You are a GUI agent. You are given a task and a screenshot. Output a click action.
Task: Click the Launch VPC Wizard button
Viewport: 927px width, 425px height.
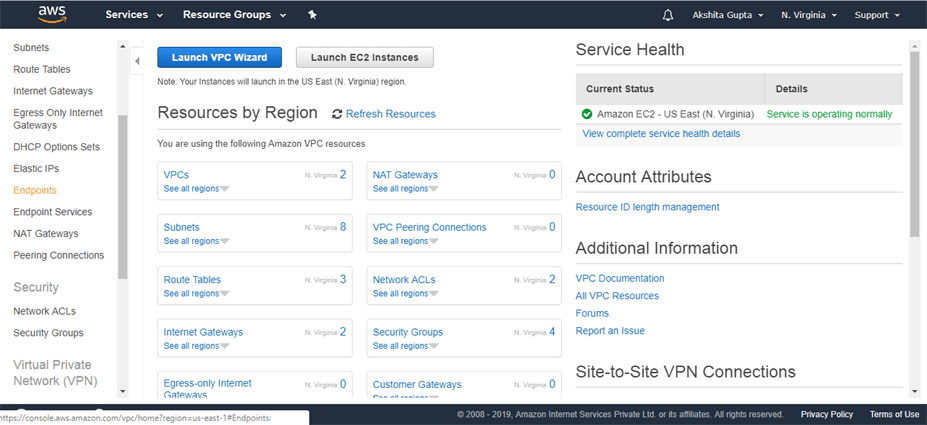pos(219,58)
